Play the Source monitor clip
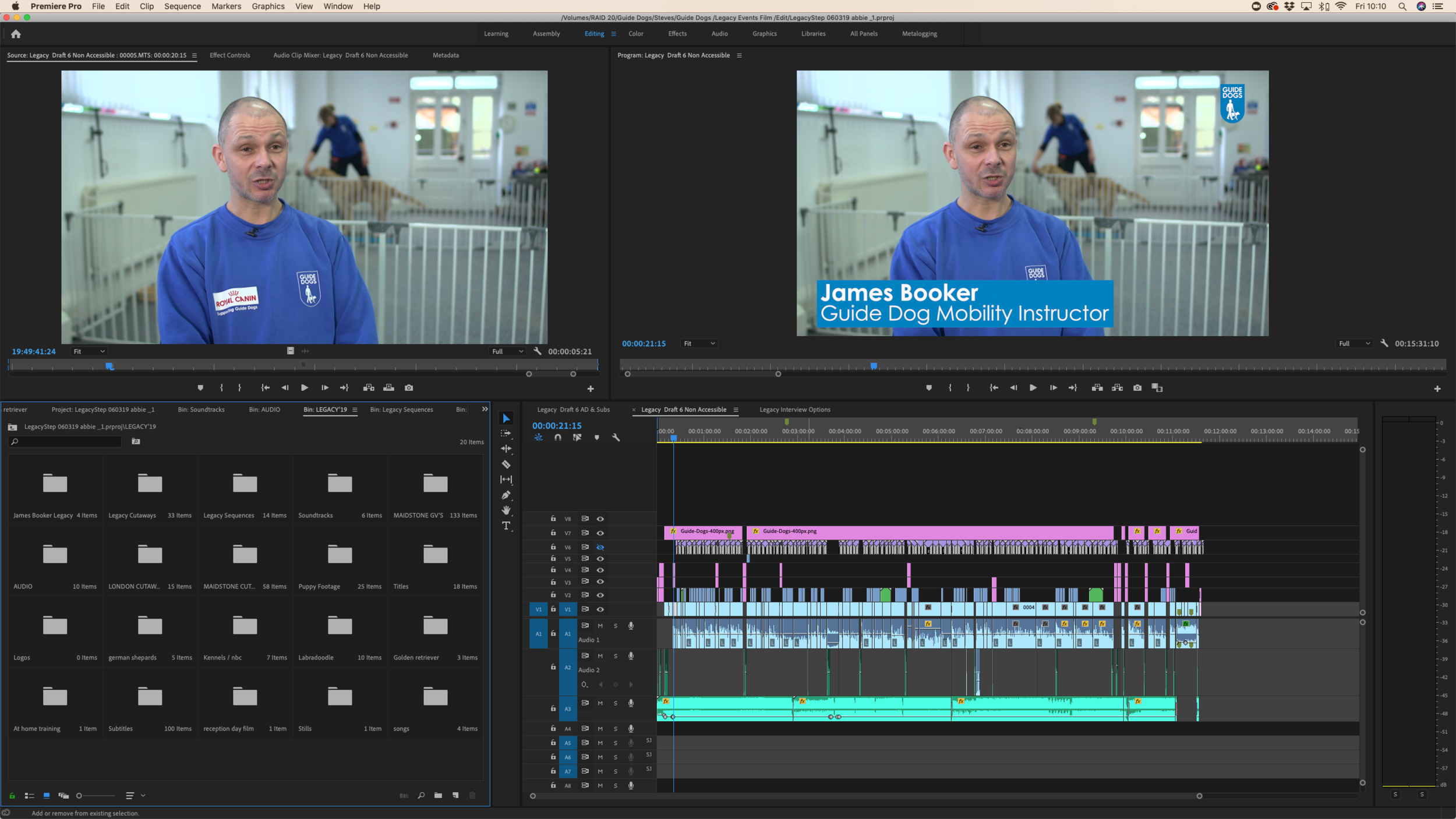Viewport: 1456px width, 819px height. pos(305,387)
